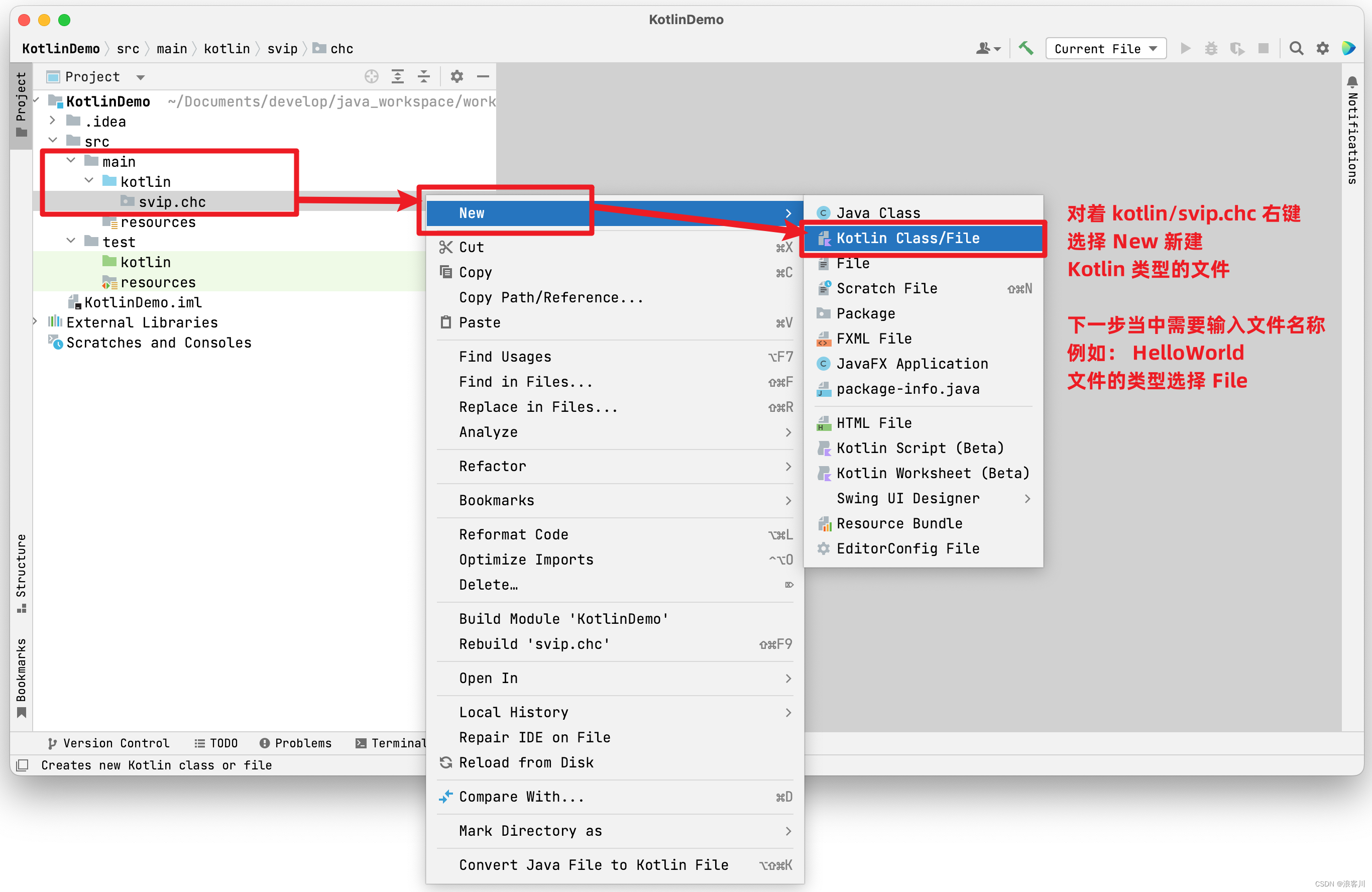The width and height of the screenshot is (1372, 892).
Task: Open the Search Everywhere magnifier
Action: point(1296,48)
